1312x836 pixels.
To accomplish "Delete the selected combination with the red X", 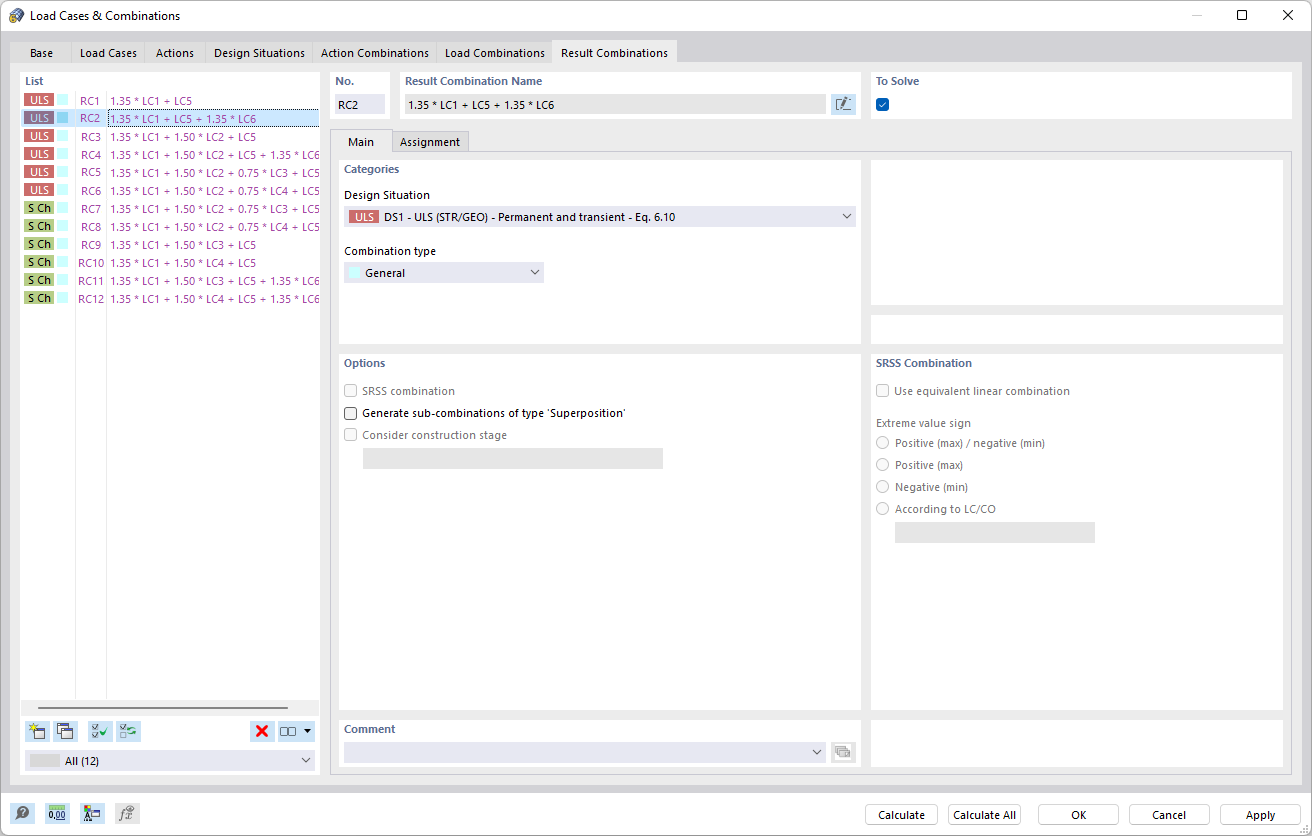I will tap(262, 731).
